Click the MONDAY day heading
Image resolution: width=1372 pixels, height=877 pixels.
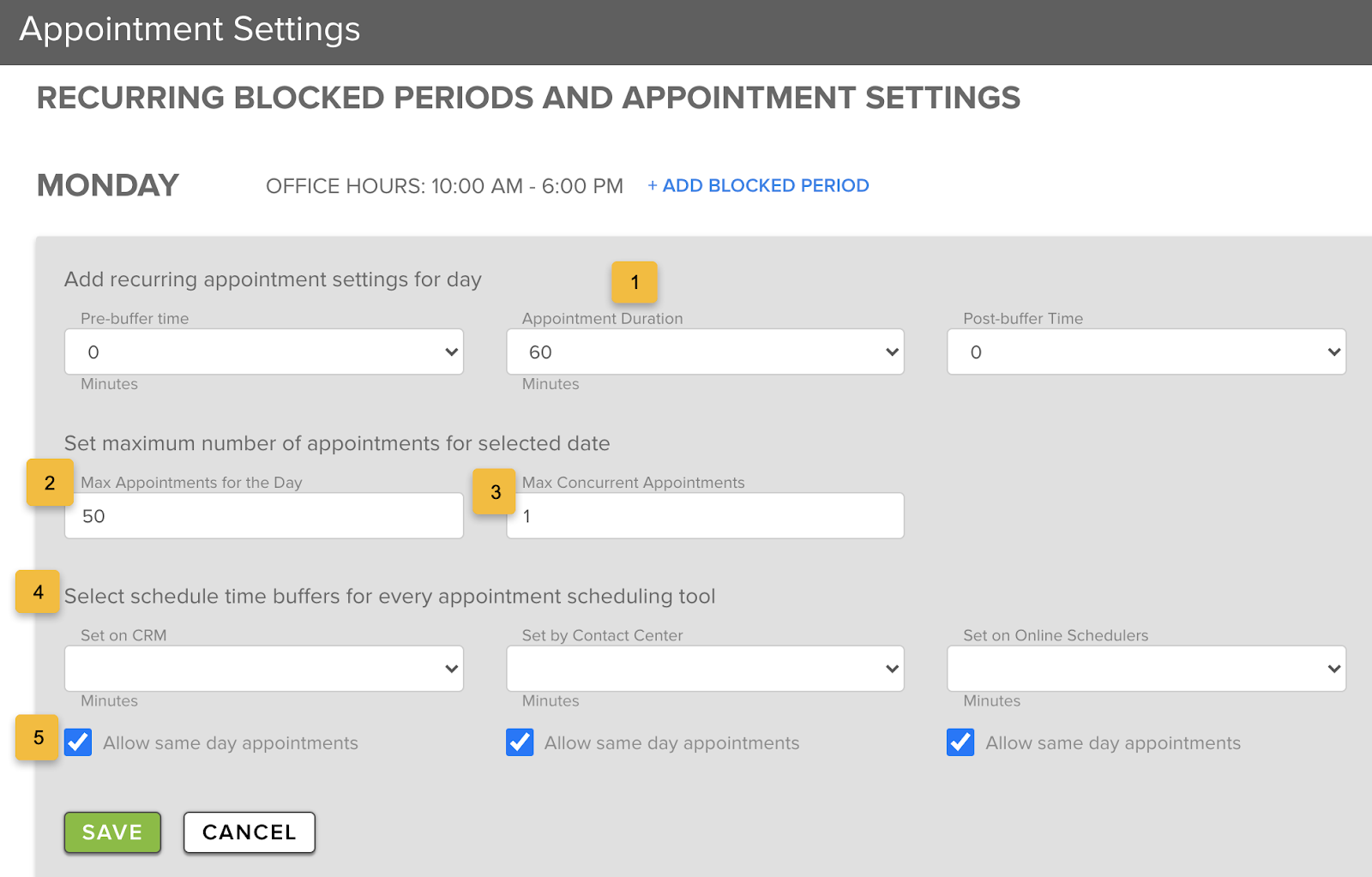coord(108,185)
